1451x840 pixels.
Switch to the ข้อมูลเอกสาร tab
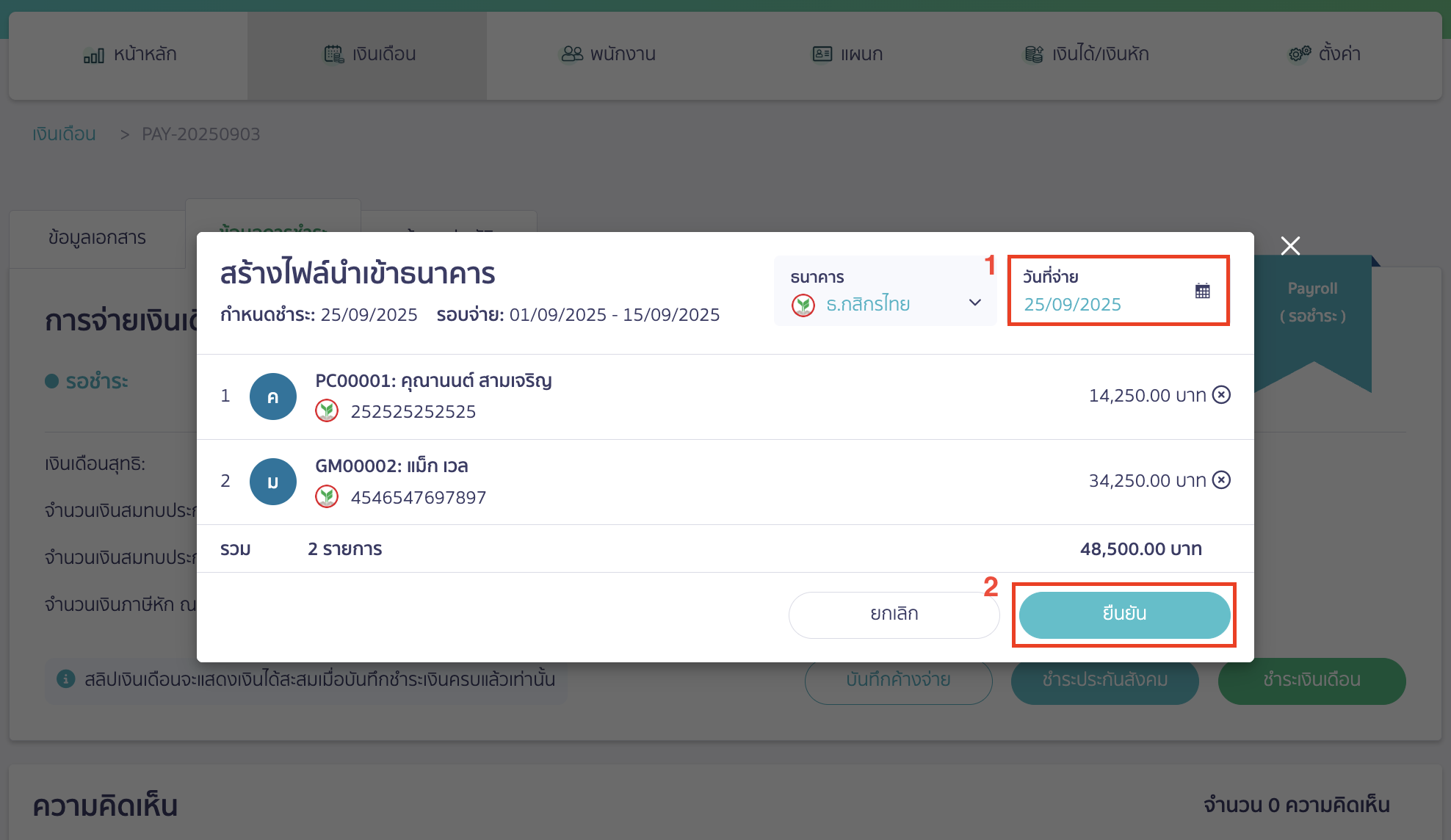click(96, 237)
